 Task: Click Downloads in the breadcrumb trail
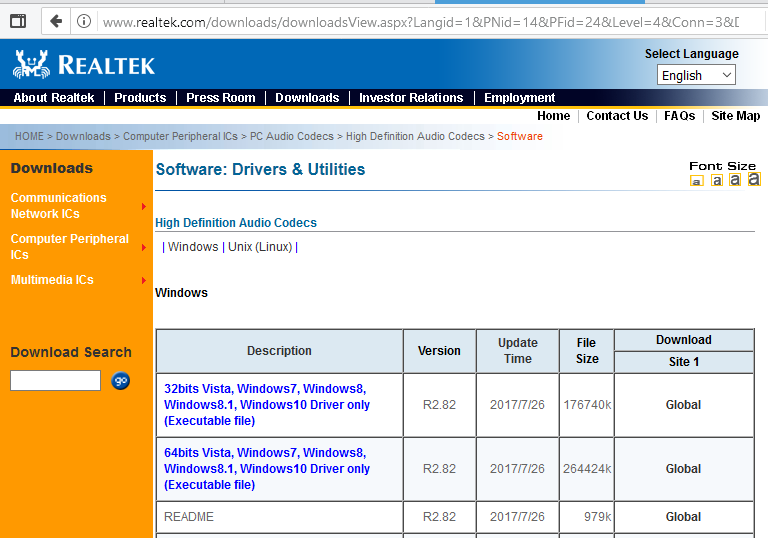coord(83,136)
